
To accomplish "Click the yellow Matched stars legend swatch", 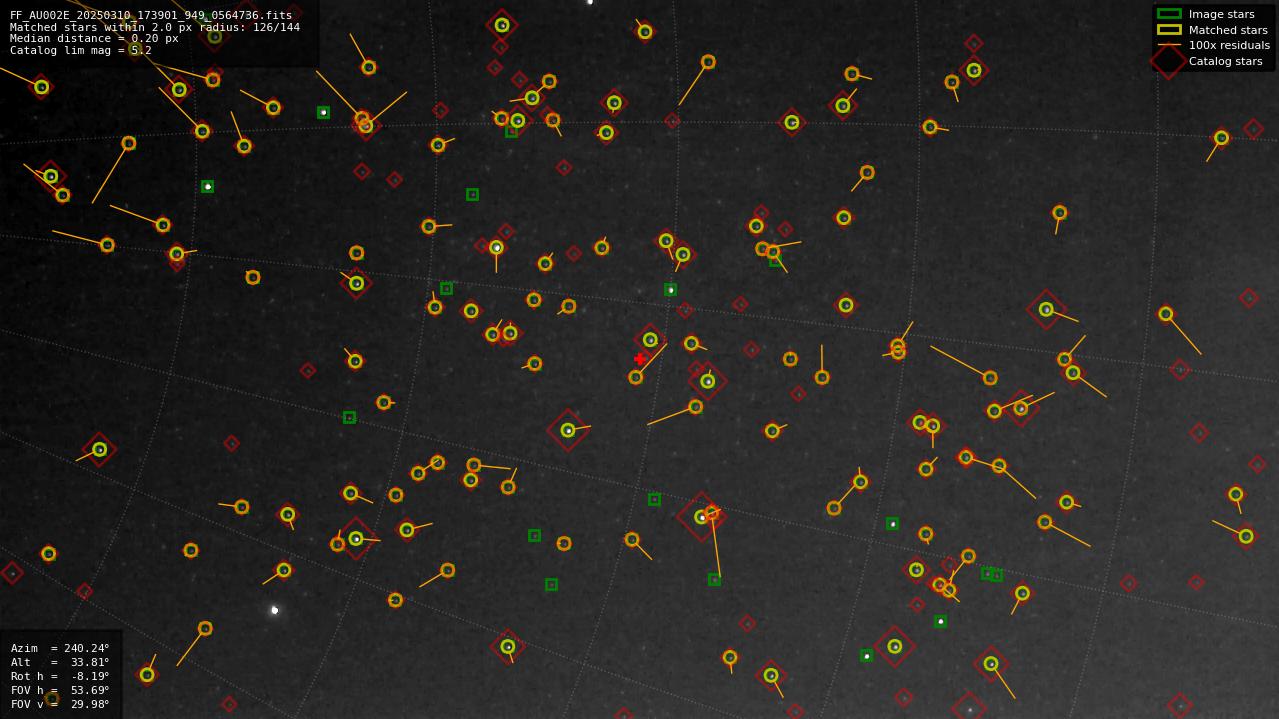I will click(1169, 30).
